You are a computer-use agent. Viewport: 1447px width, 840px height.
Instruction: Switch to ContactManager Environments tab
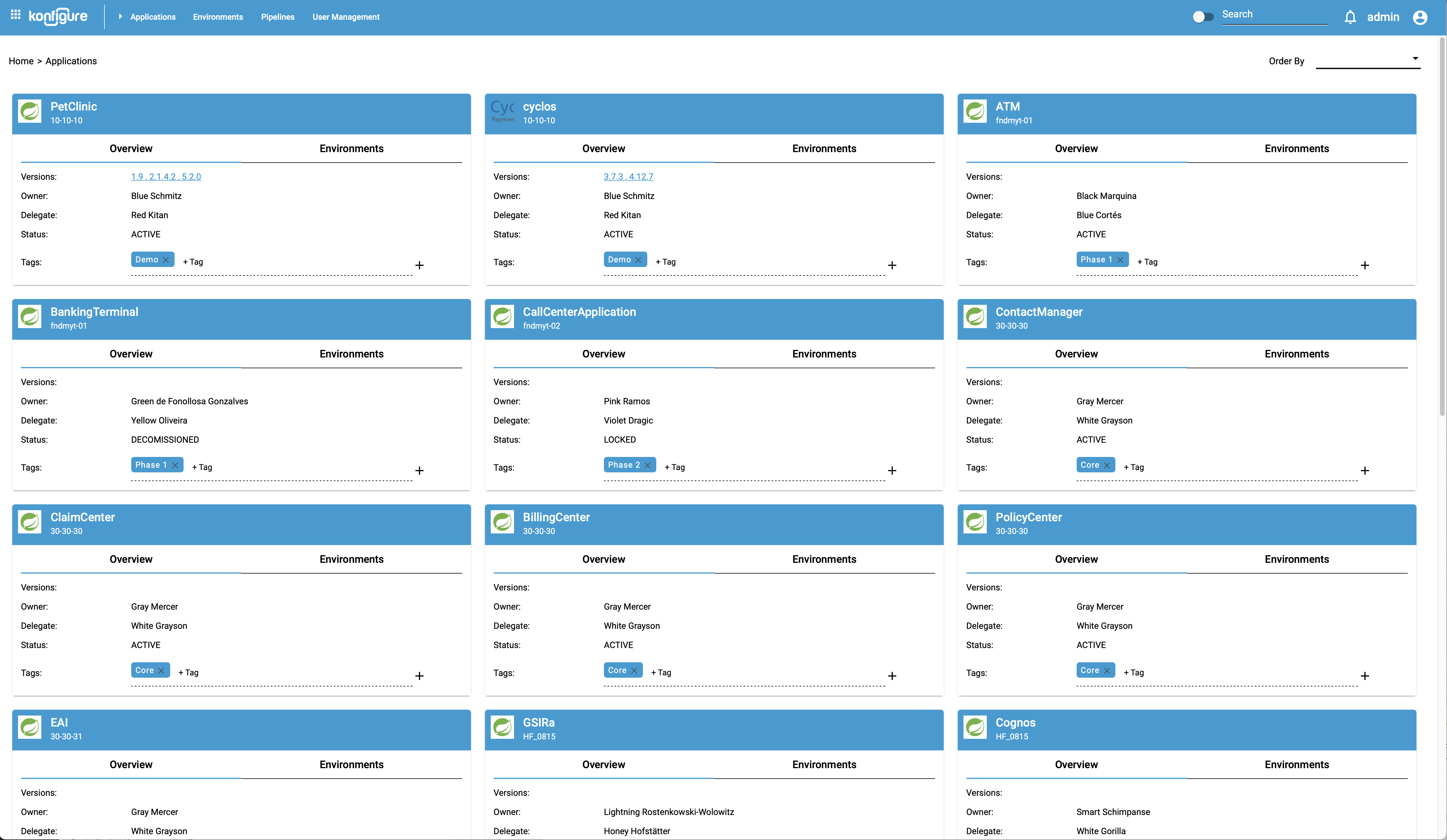(x=1297, y=354)
